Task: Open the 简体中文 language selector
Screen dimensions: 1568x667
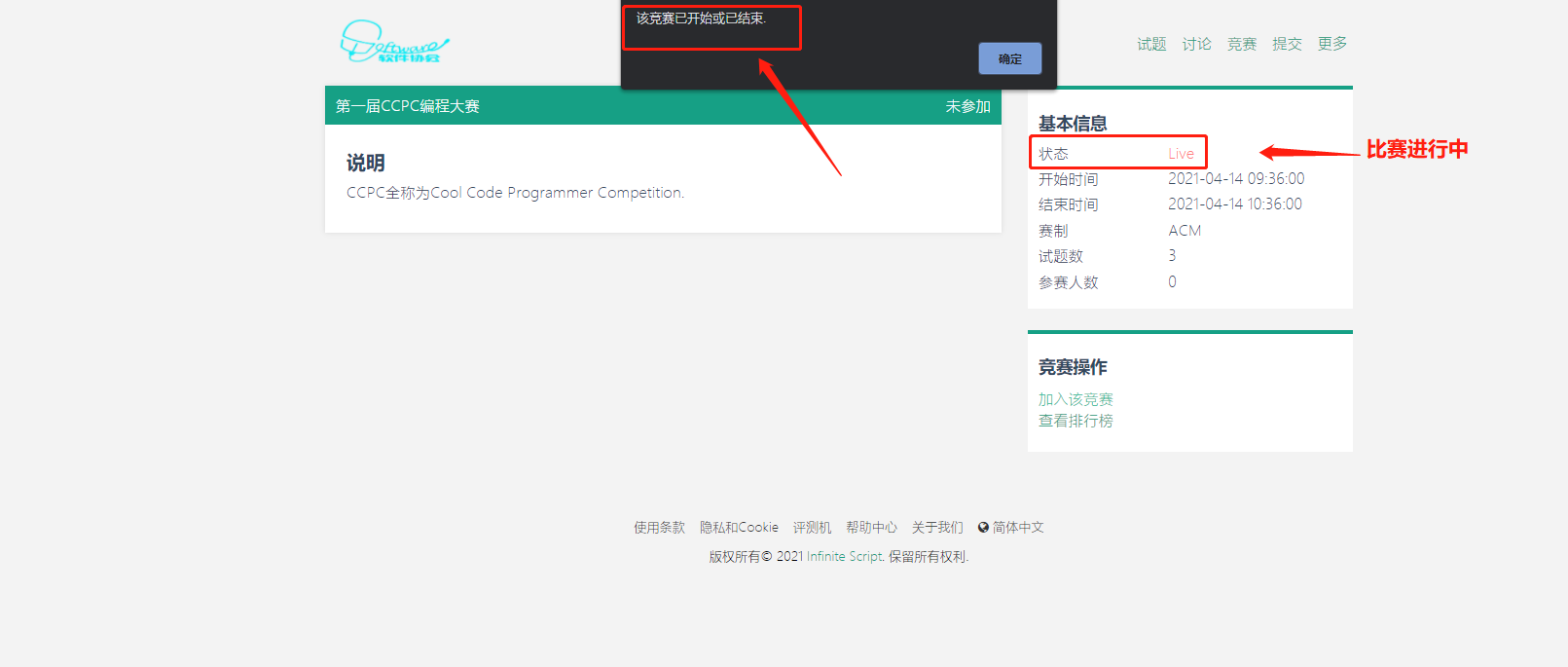Action: coord(1018,527)
